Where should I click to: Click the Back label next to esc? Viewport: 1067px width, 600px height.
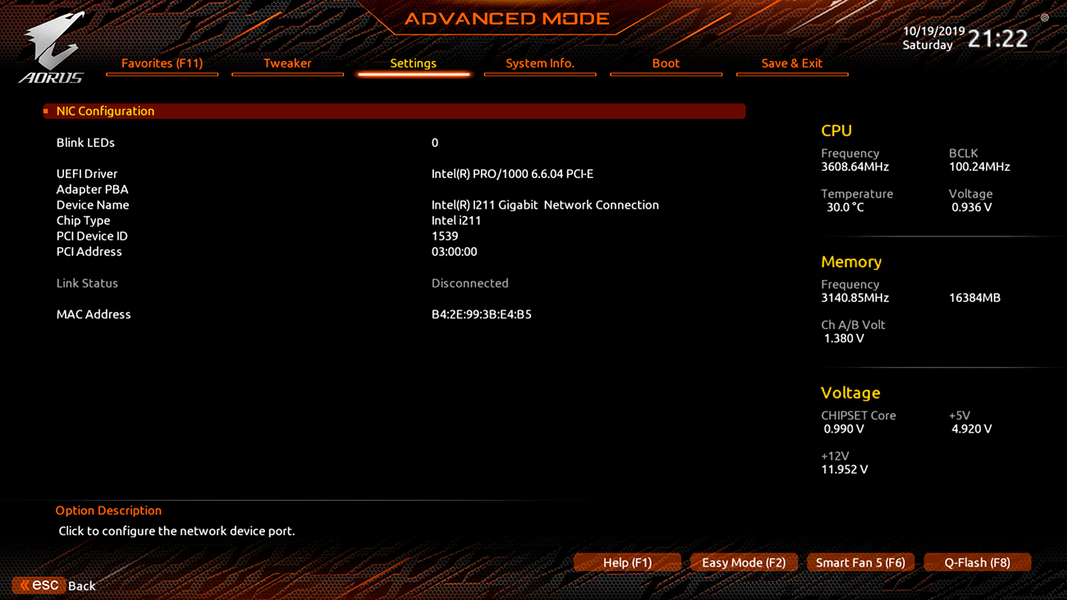coord(82,586)
